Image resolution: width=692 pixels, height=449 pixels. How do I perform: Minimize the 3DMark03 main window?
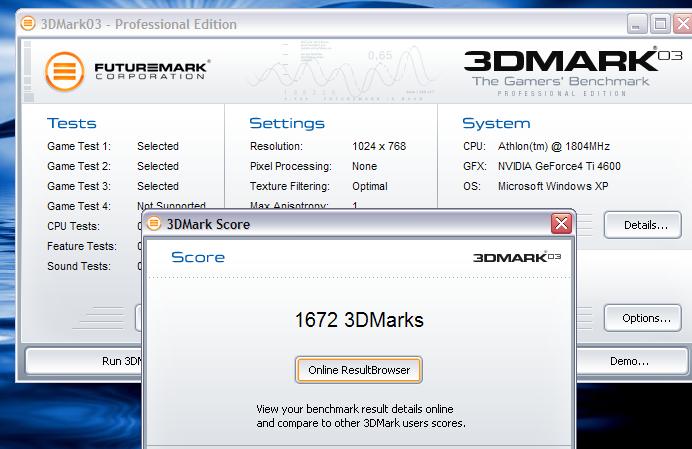point(637,24)
